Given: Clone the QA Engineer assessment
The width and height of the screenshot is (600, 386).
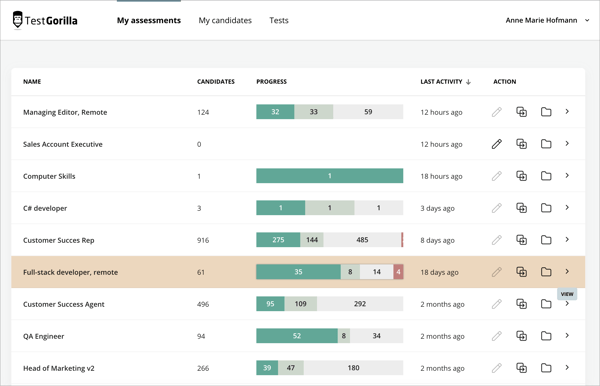Looking at the screenshot, I should coord(522,336).
